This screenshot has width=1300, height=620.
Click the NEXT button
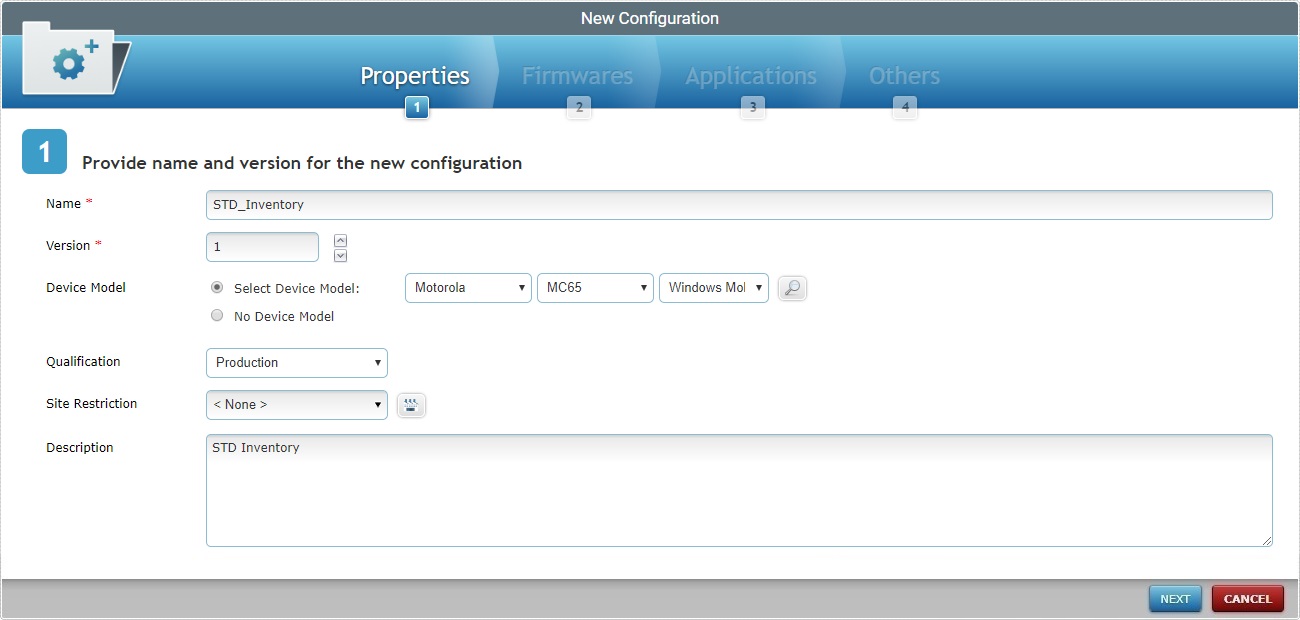(x=1175, y=598)
